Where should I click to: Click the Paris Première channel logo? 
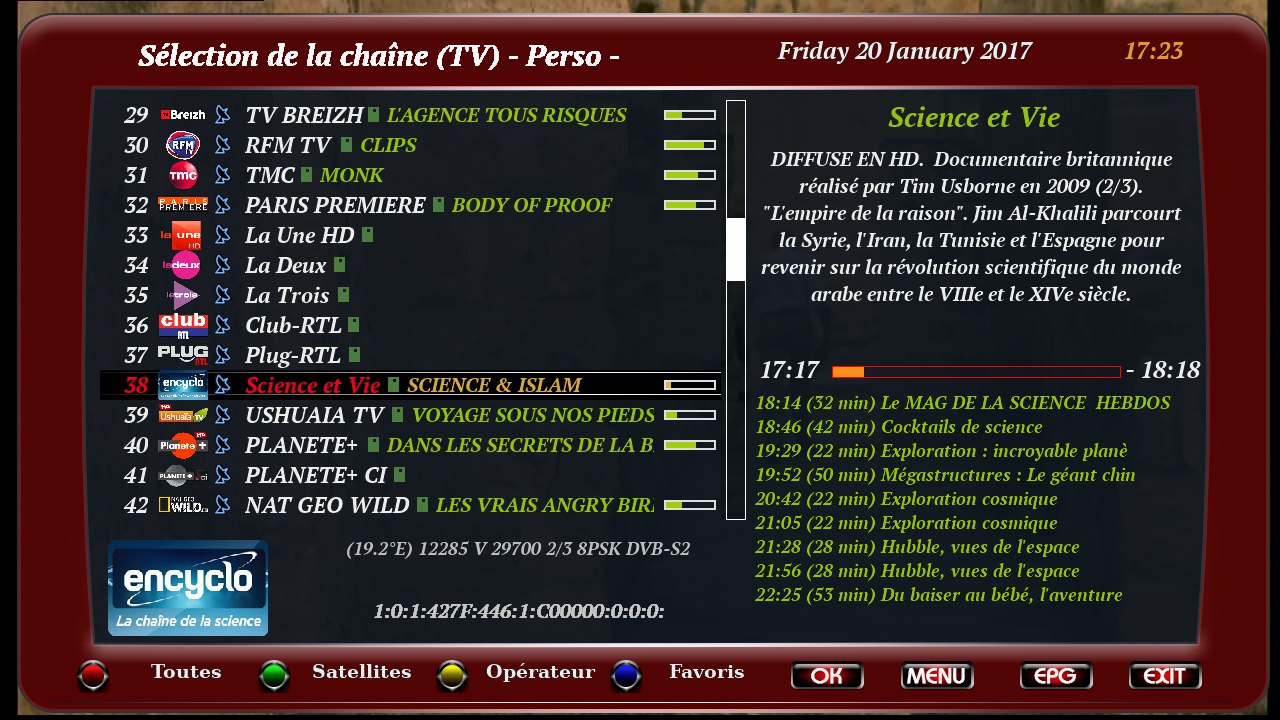(x=183, y=205)
